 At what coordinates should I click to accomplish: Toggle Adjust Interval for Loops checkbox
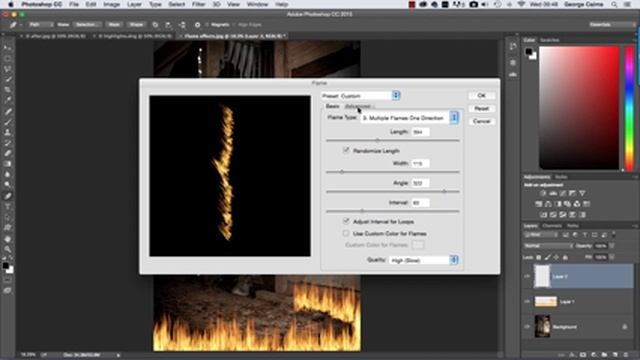point(346,221)
